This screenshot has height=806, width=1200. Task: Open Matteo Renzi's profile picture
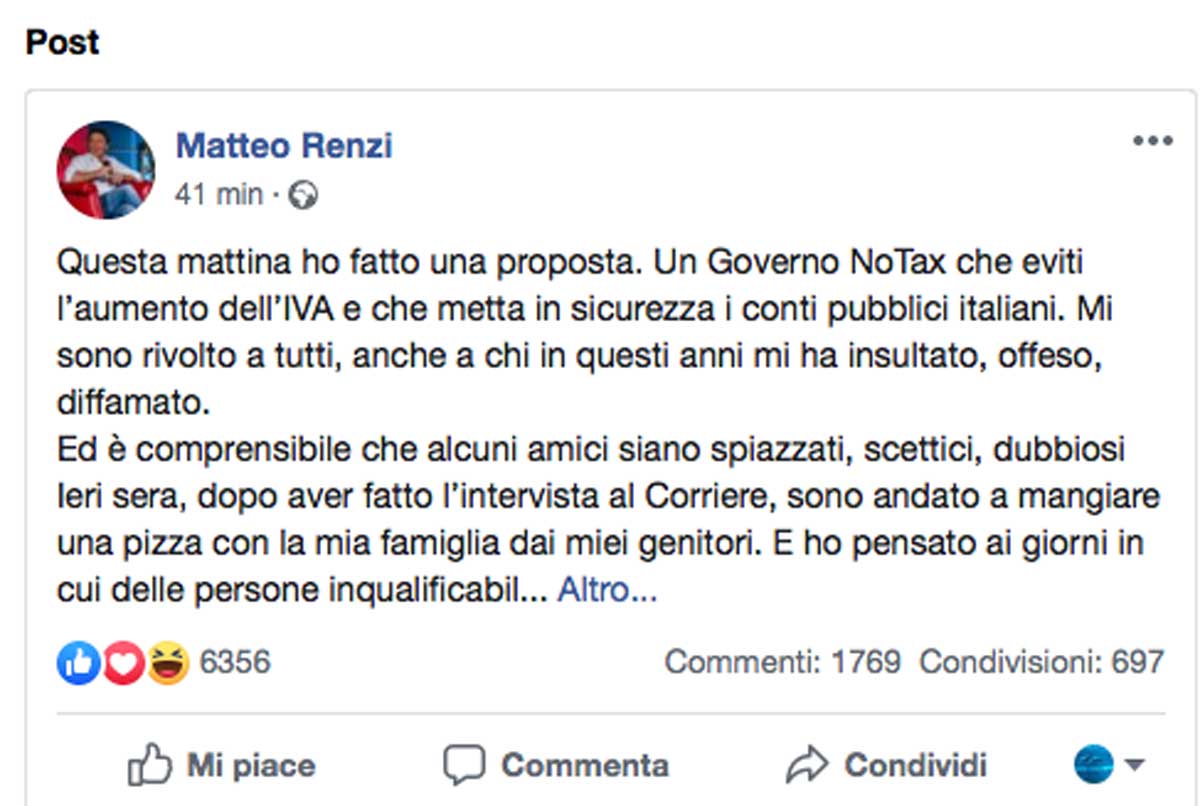[x=106, y=170]
